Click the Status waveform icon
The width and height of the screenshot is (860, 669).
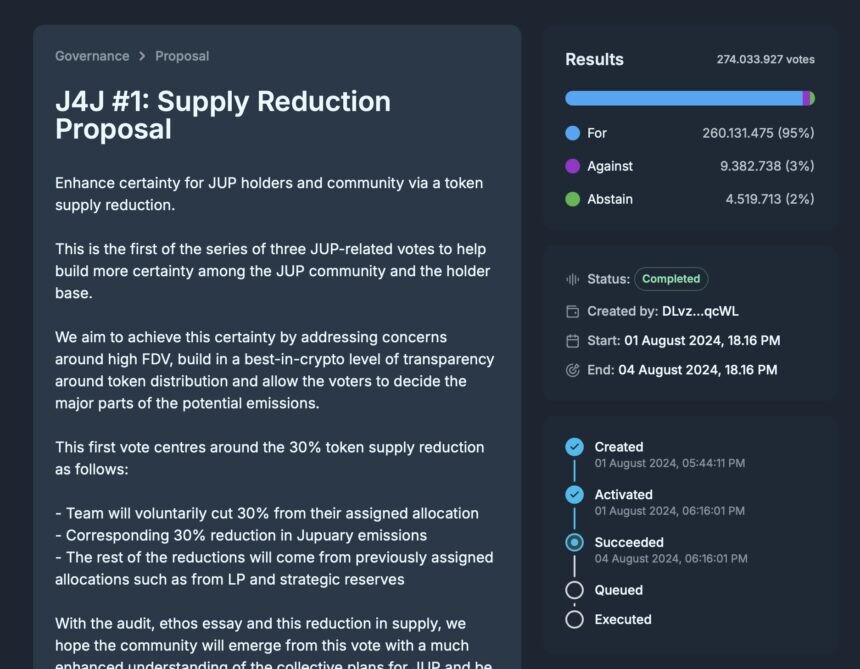pos(572,279)
